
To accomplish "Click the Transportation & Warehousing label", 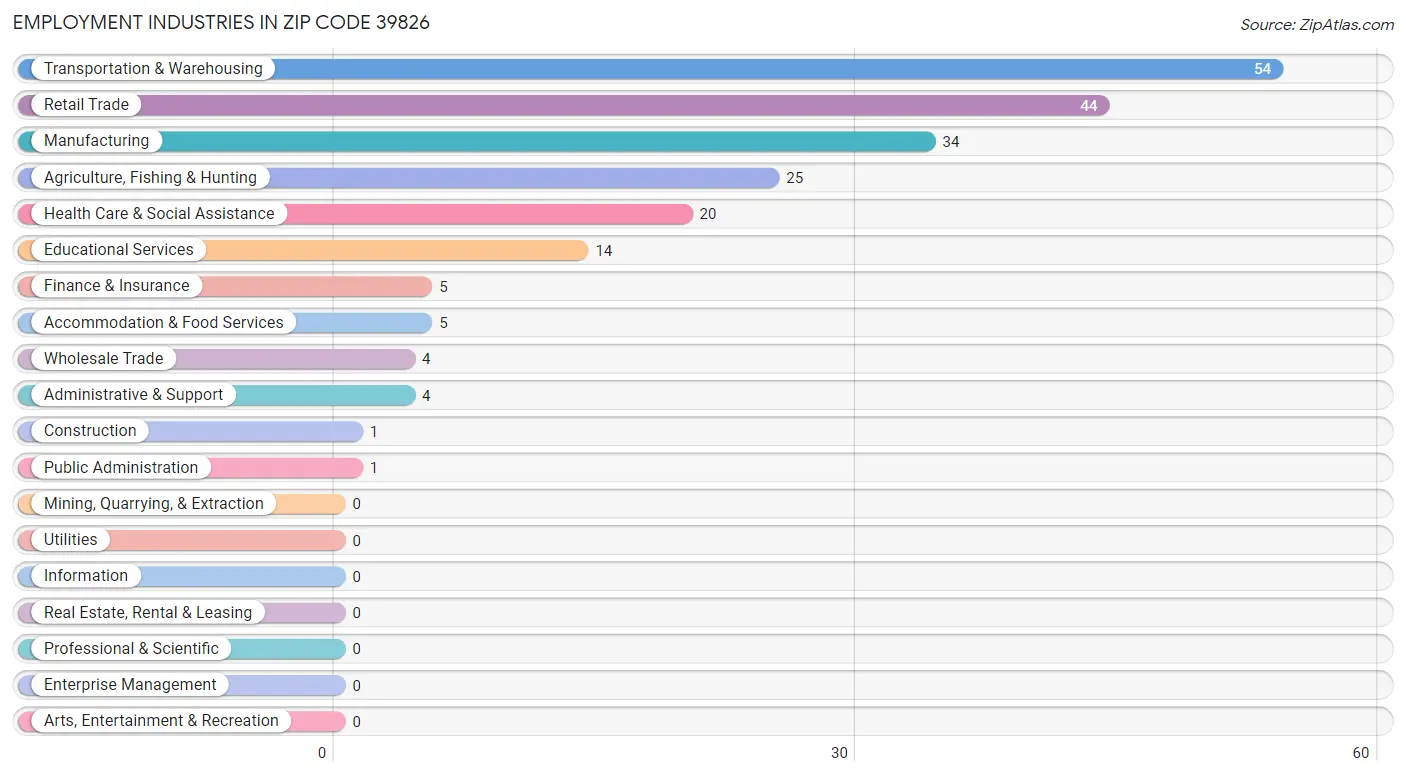I will pos(153,68).
